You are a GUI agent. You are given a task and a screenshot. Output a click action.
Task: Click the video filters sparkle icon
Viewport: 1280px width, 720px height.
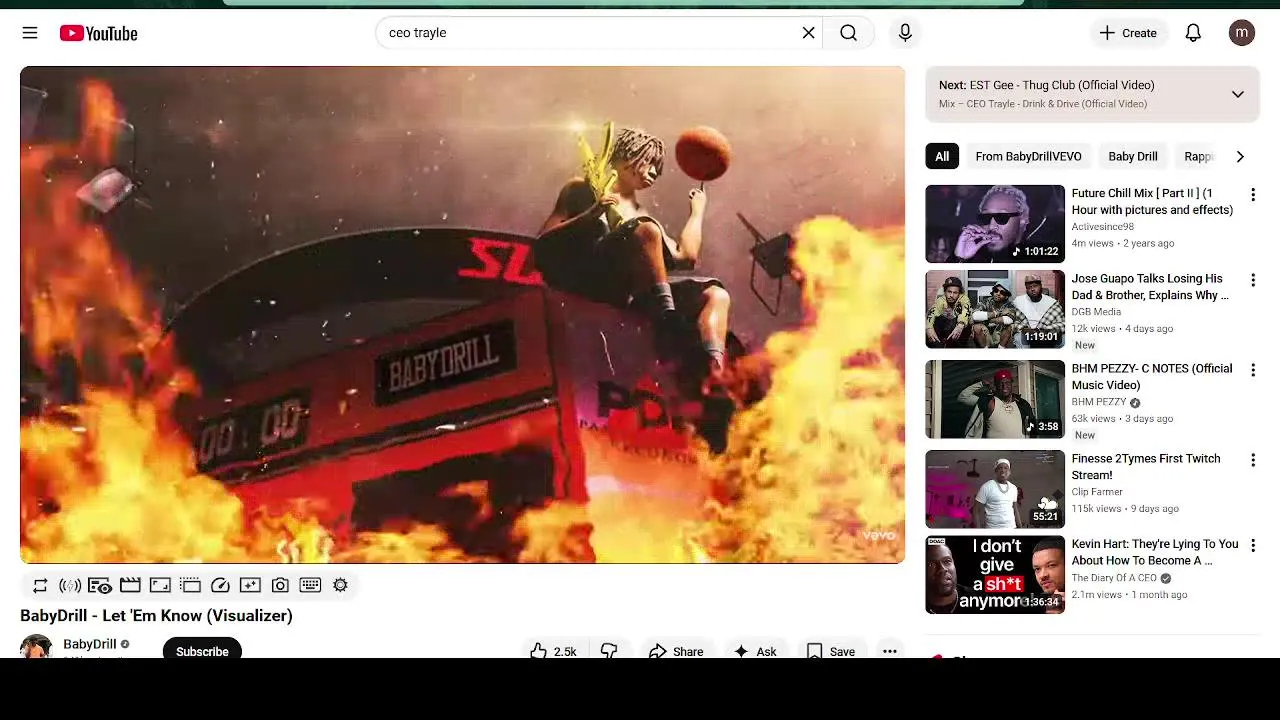pyautogui.click(x=250, y=585)
